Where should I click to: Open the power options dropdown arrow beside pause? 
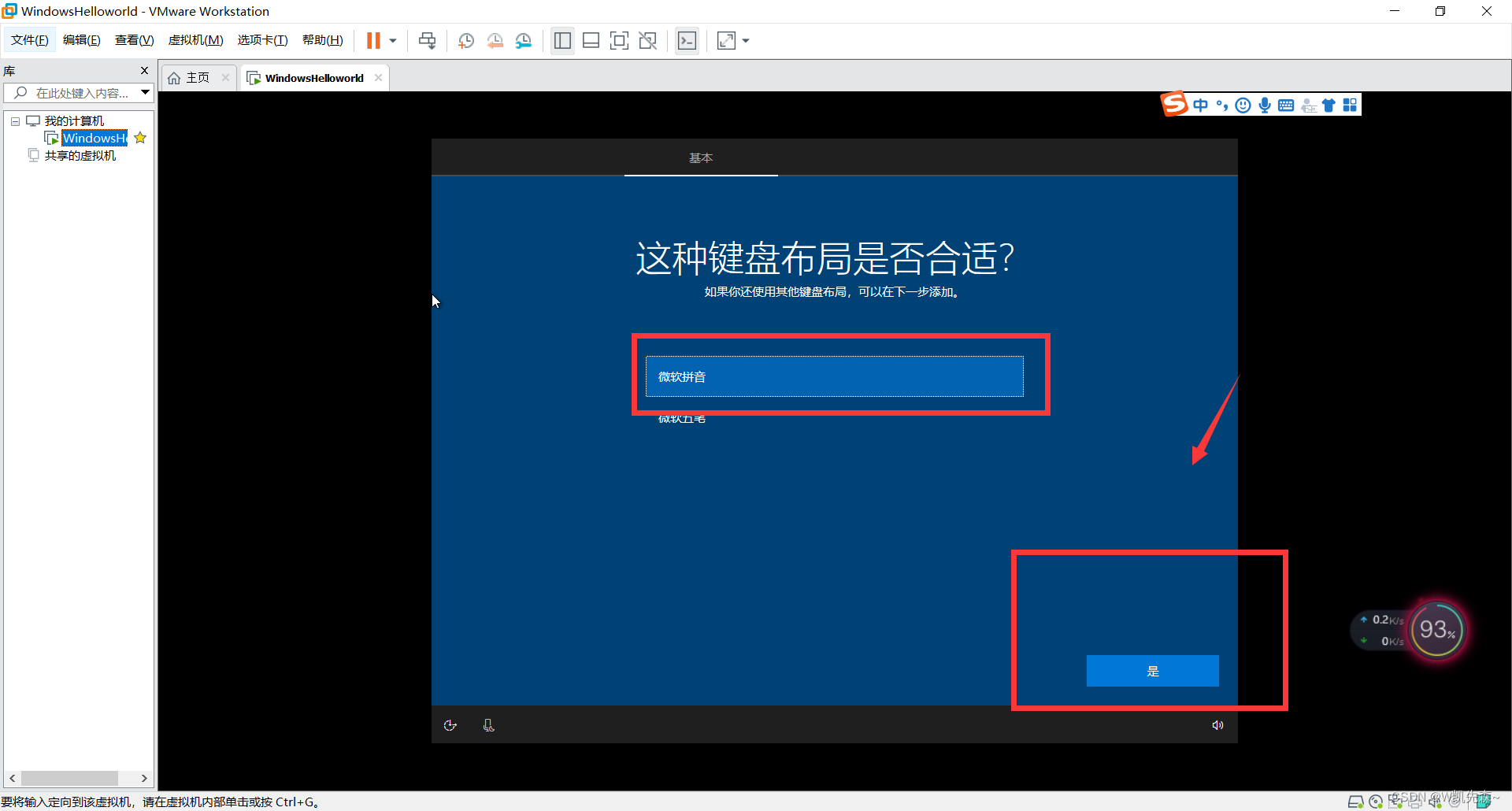393,41
